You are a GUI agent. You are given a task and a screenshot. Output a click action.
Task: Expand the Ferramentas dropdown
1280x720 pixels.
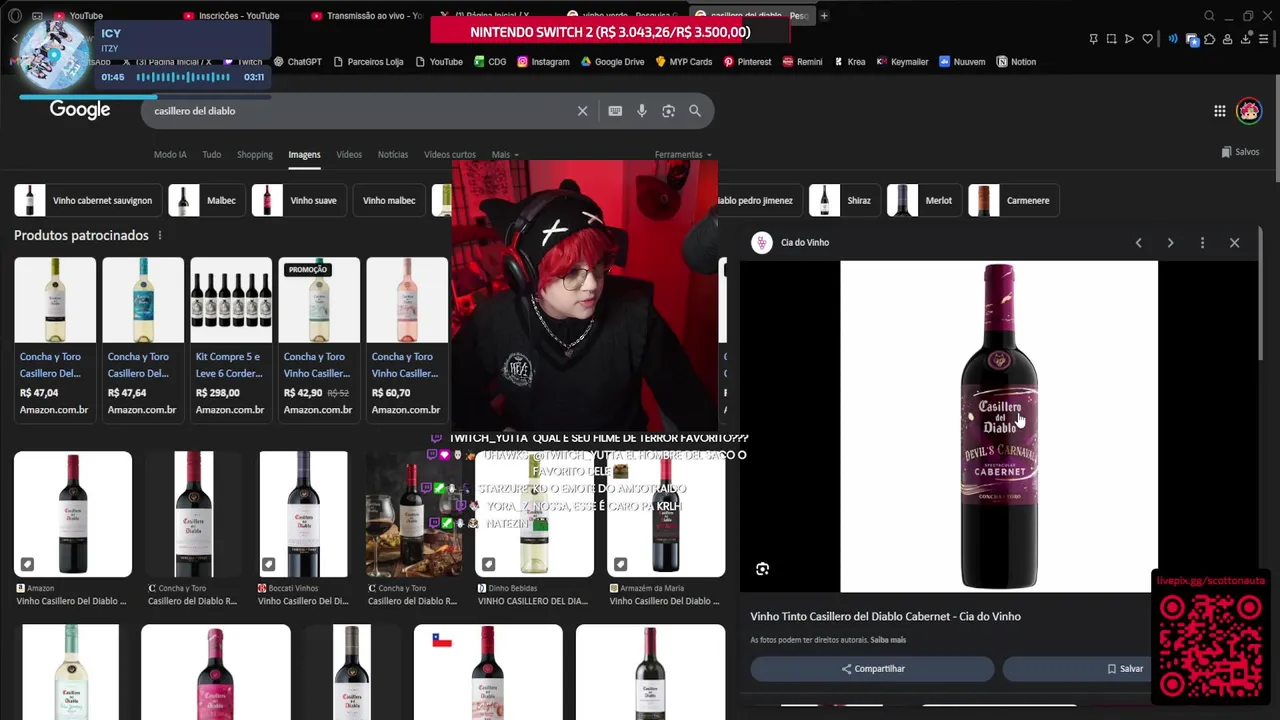pos(683,155)
